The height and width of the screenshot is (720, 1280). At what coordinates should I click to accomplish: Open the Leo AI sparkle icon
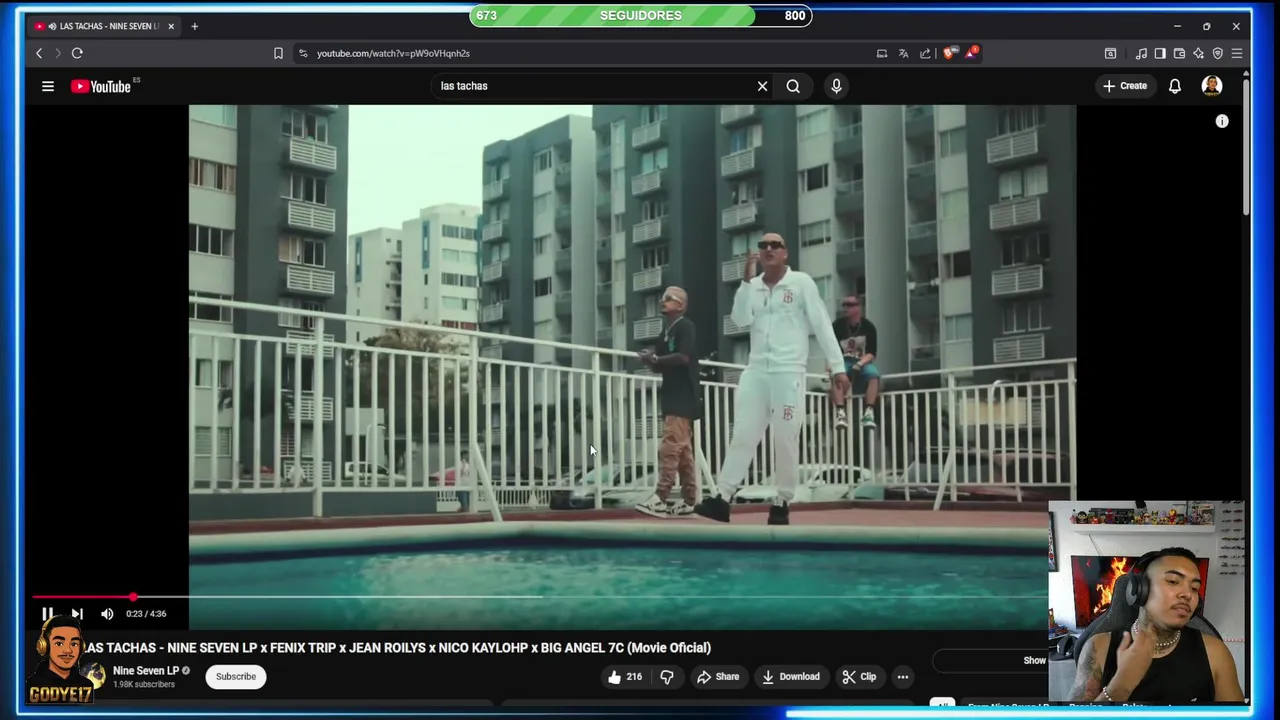pyautogui.click(x=1198, y=53)
